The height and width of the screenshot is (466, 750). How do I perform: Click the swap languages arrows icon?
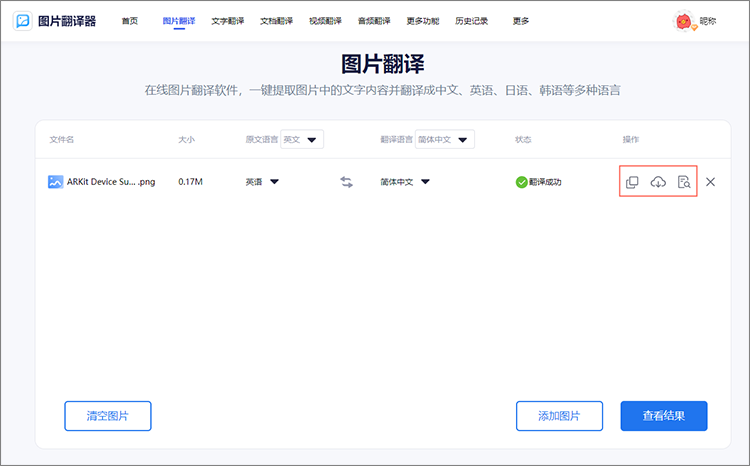[x=346, y=182]
